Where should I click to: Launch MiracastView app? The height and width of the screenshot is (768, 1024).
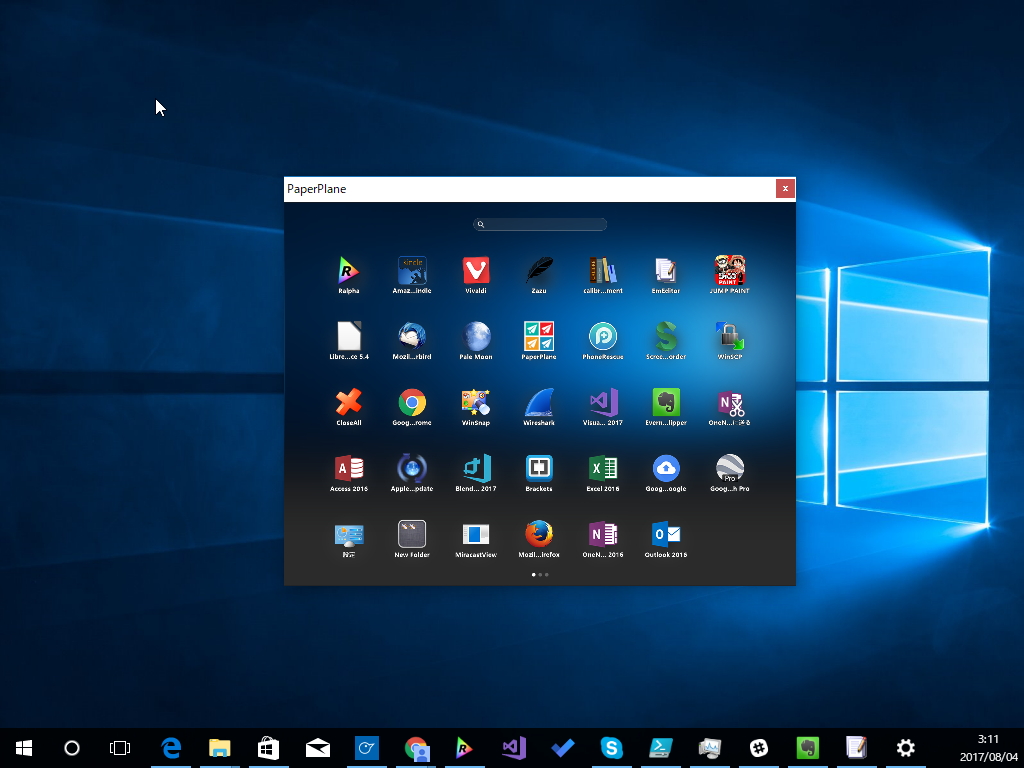pos(476,534)
